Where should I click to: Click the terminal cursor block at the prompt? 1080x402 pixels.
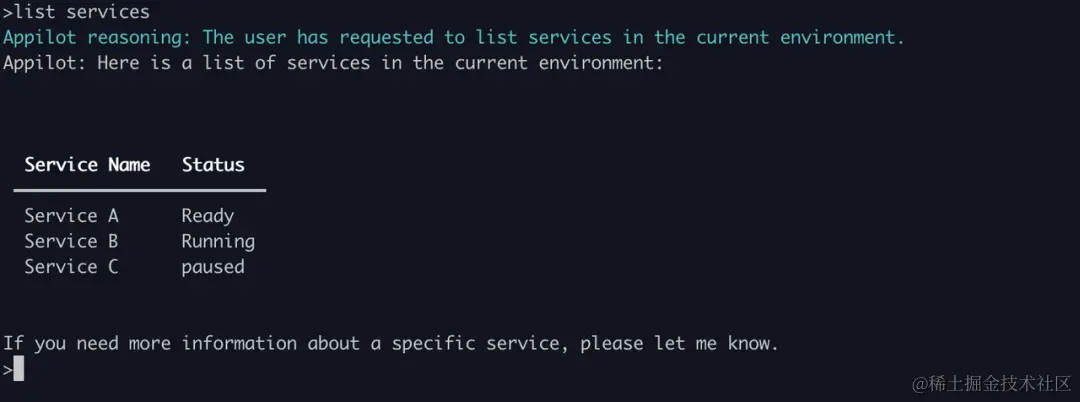coord(19,370)
